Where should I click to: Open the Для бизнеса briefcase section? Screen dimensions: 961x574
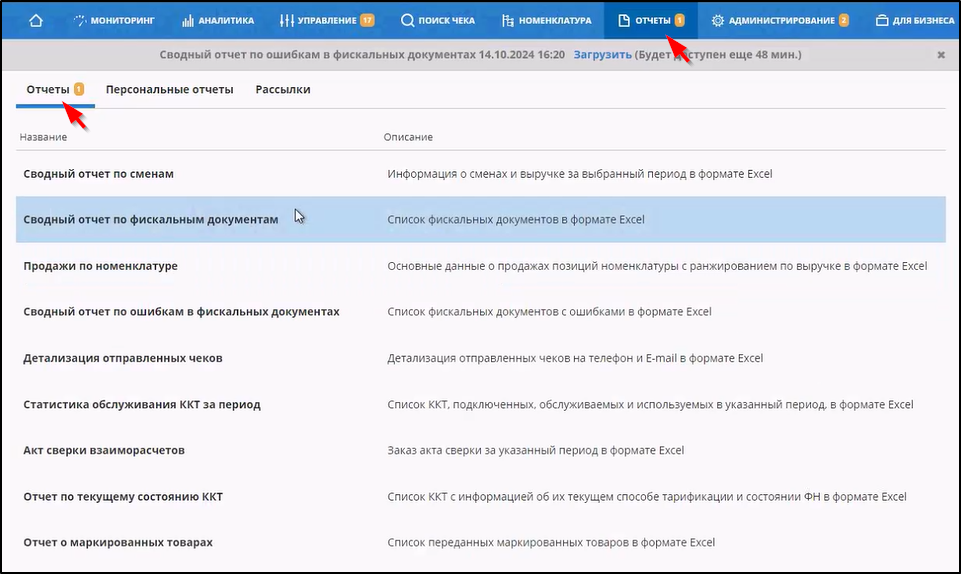pos(916,20)
